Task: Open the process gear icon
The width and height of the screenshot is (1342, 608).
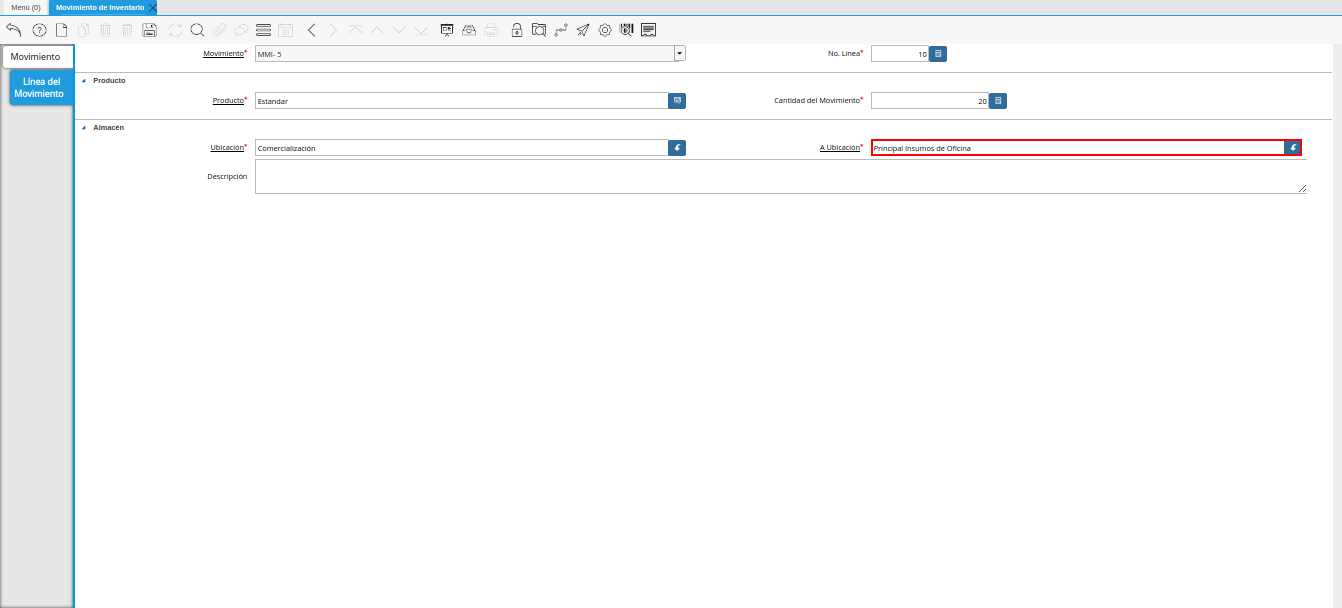Action: [605, 30]
